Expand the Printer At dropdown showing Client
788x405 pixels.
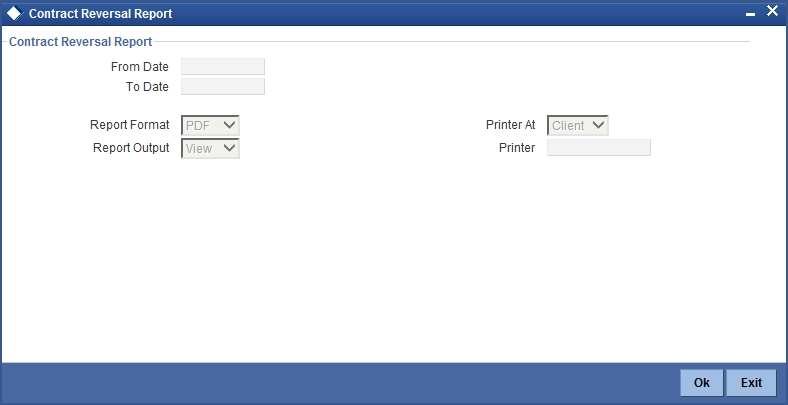click(x=577, y=125)
